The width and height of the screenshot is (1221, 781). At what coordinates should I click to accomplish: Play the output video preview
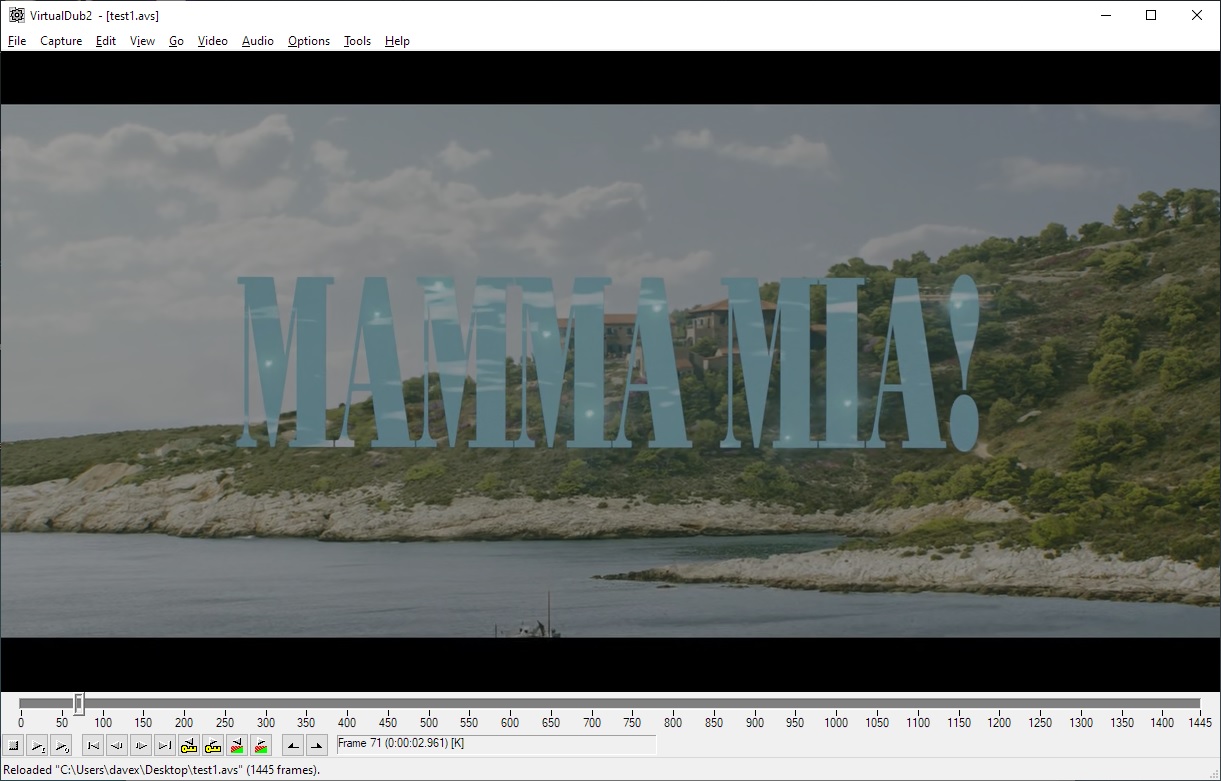[61, 745]
